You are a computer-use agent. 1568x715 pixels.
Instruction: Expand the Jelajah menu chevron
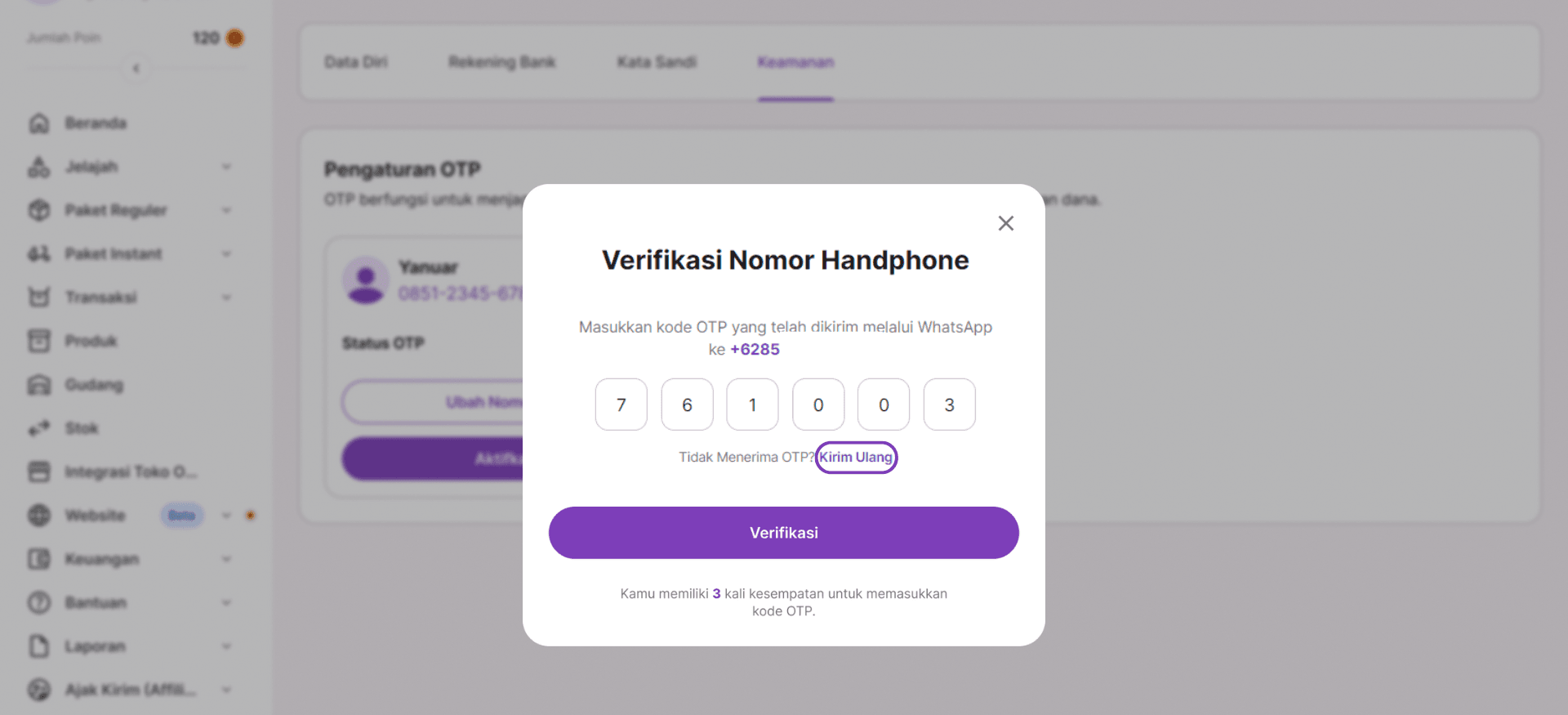coord(226,167)
